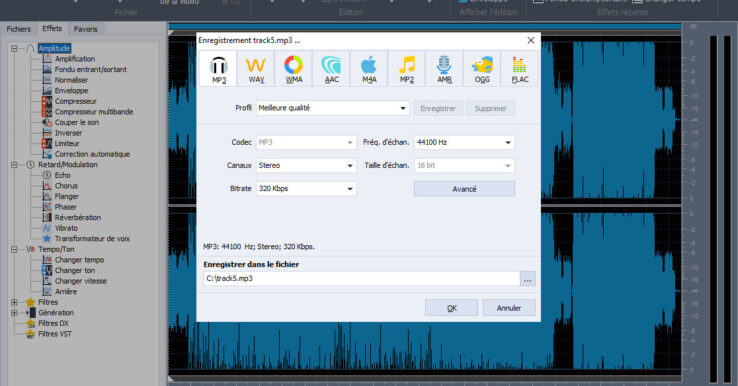
Task: Open the Canaux Stereo dropdown
Action: pyautogui.click(x=306, y=165)
